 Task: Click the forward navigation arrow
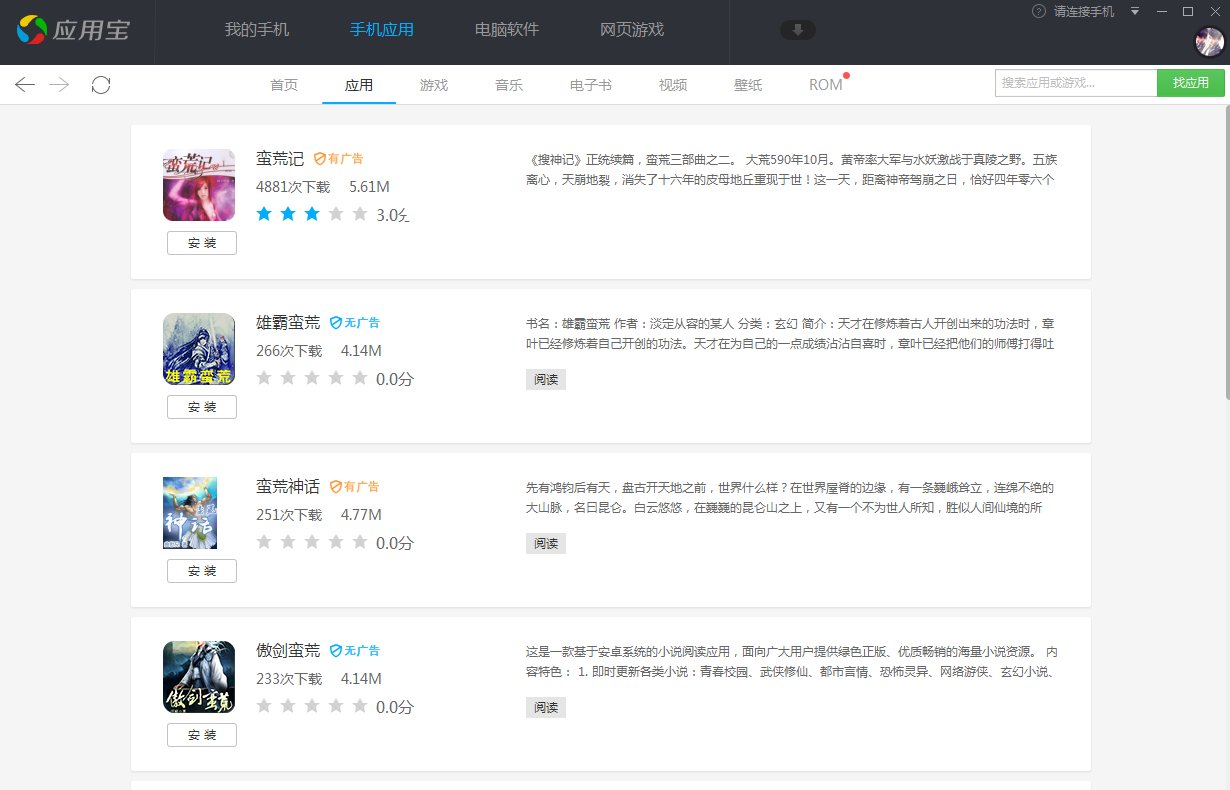[x=59, y=85]
